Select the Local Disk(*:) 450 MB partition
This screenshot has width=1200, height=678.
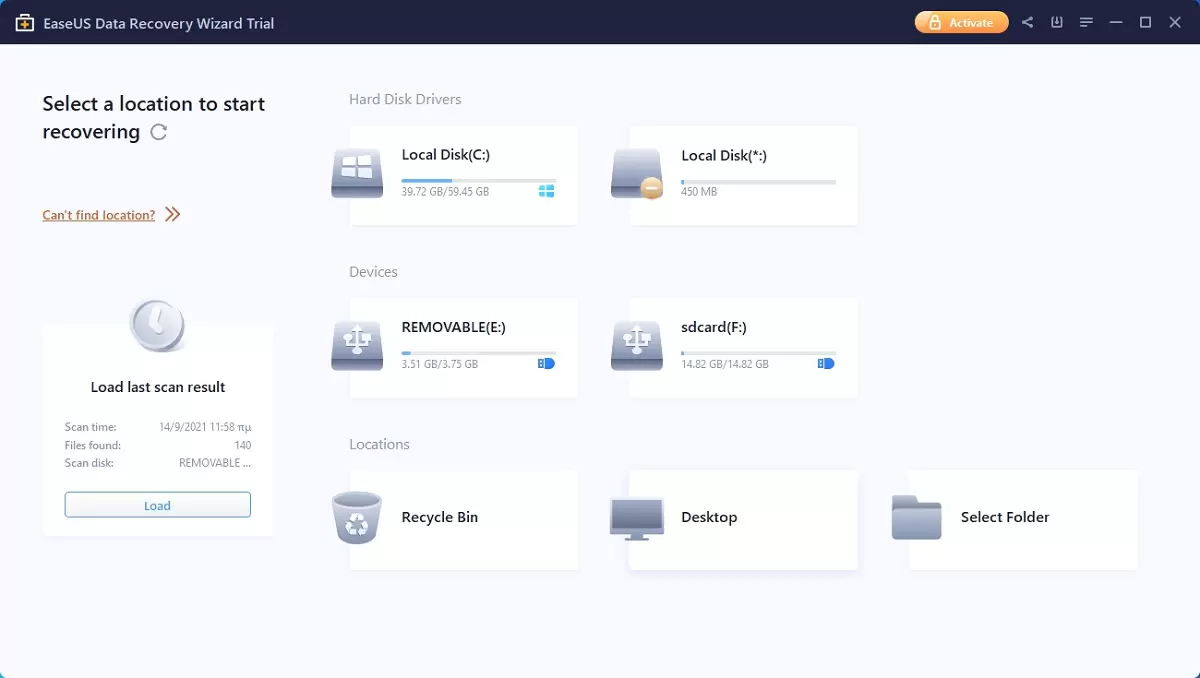pyautogui.click(x=743, y=175)
